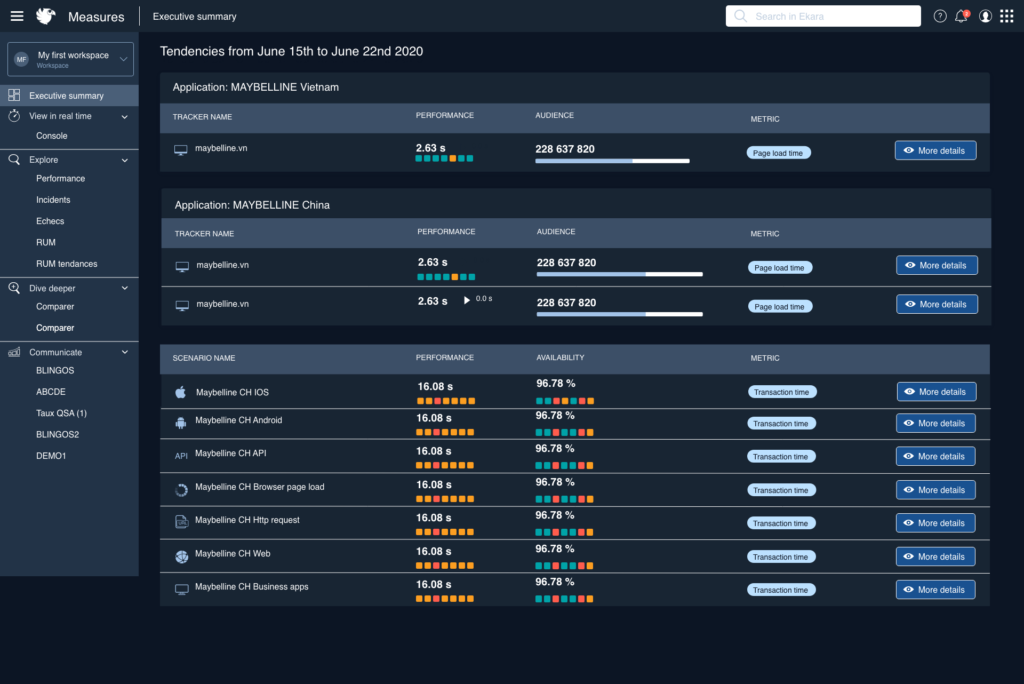Click More details for Business apps
The image size is (1024, 684).
(936, 589)
